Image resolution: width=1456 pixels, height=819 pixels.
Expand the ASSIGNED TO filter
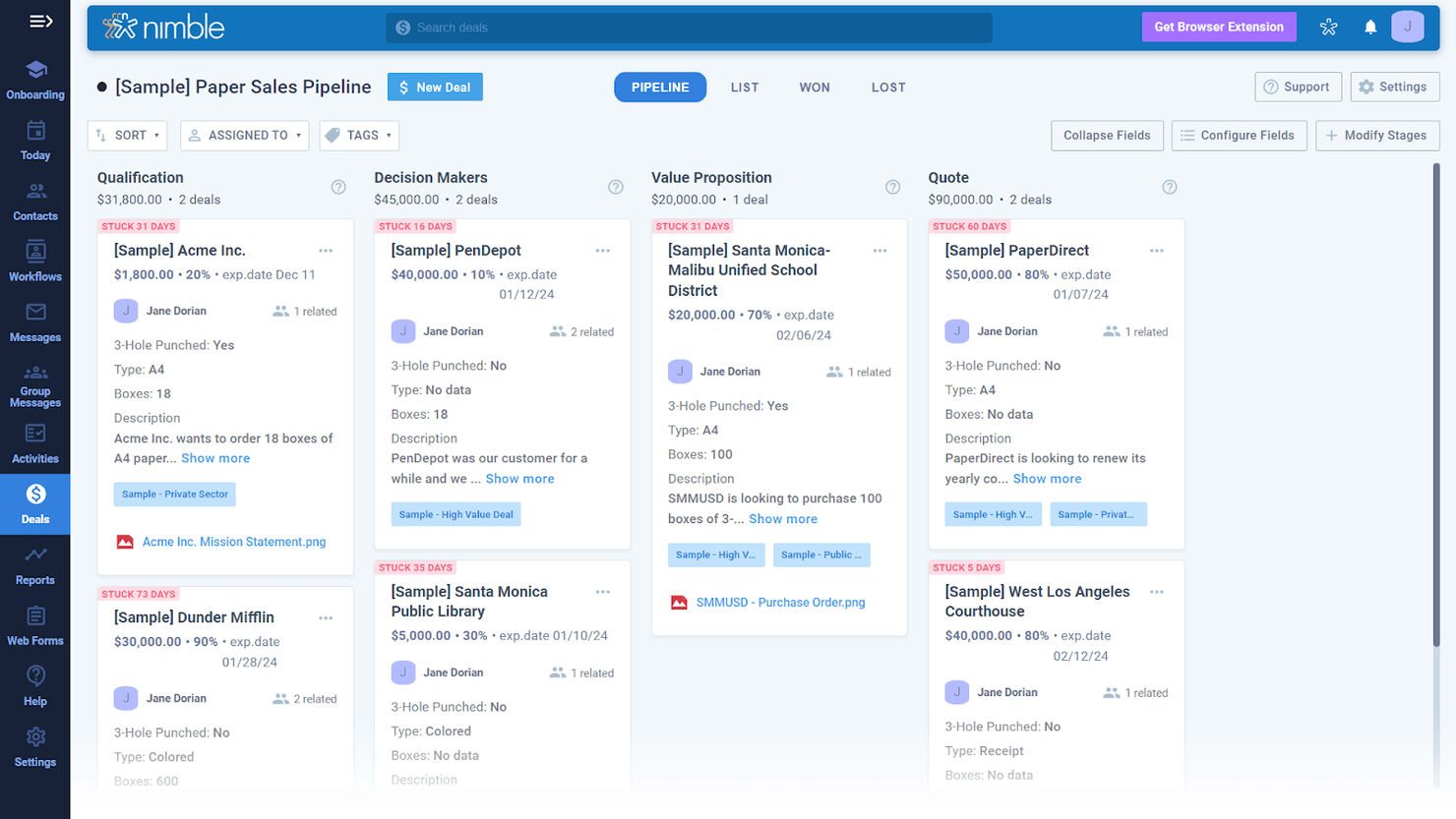pyautogui.click(x=244, y=135)
